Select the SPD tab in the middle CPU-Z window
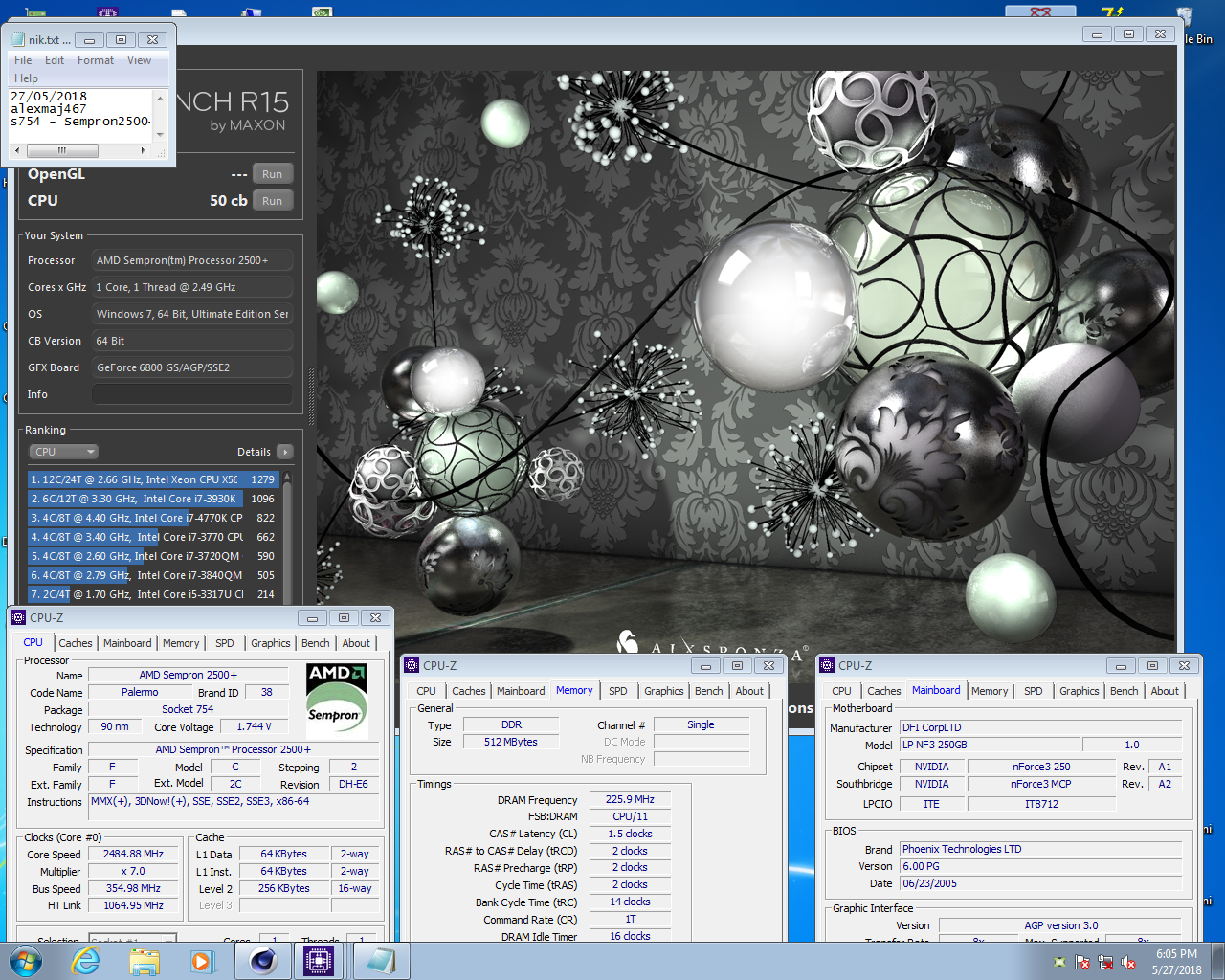The image size is (1225, 980). click(x=618, y=691)
